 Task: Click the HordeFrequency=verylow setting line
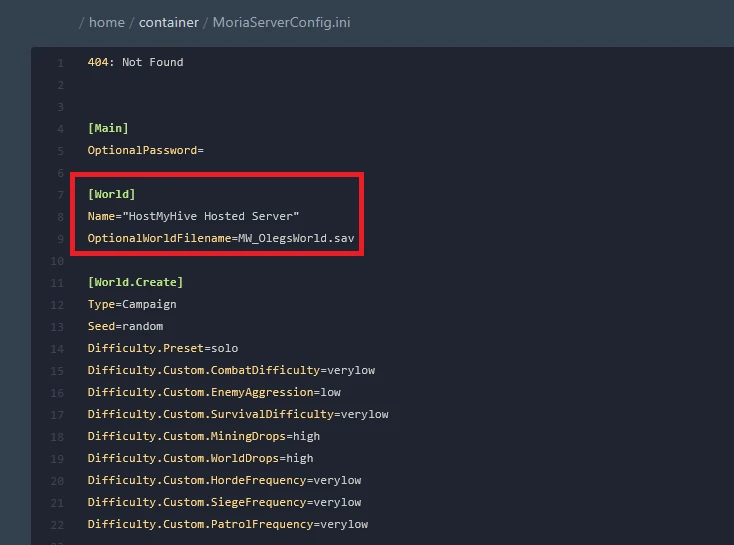[224, 480]
